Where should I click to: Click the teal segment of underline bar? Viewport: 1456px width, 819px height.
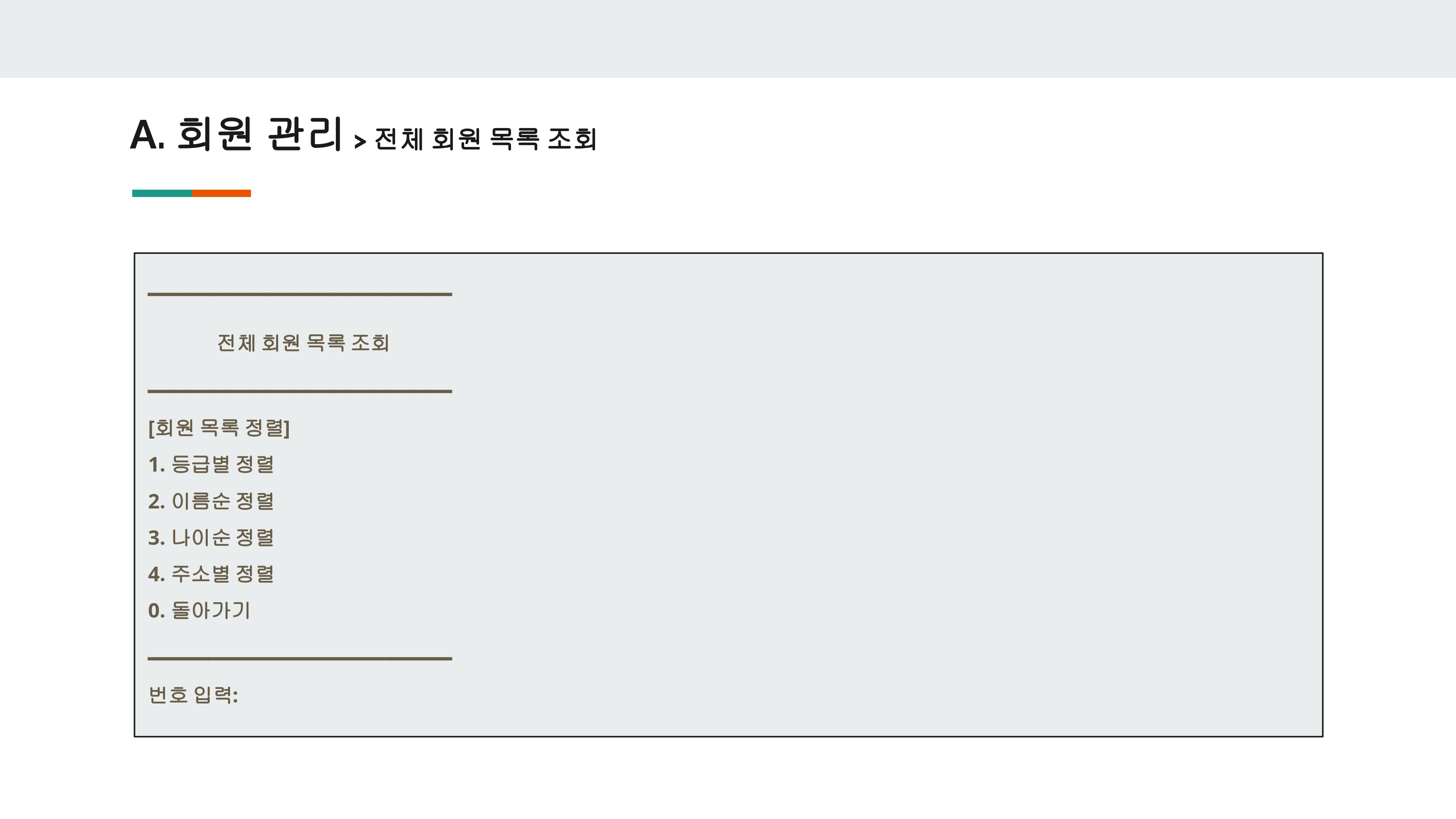(162, 193)
